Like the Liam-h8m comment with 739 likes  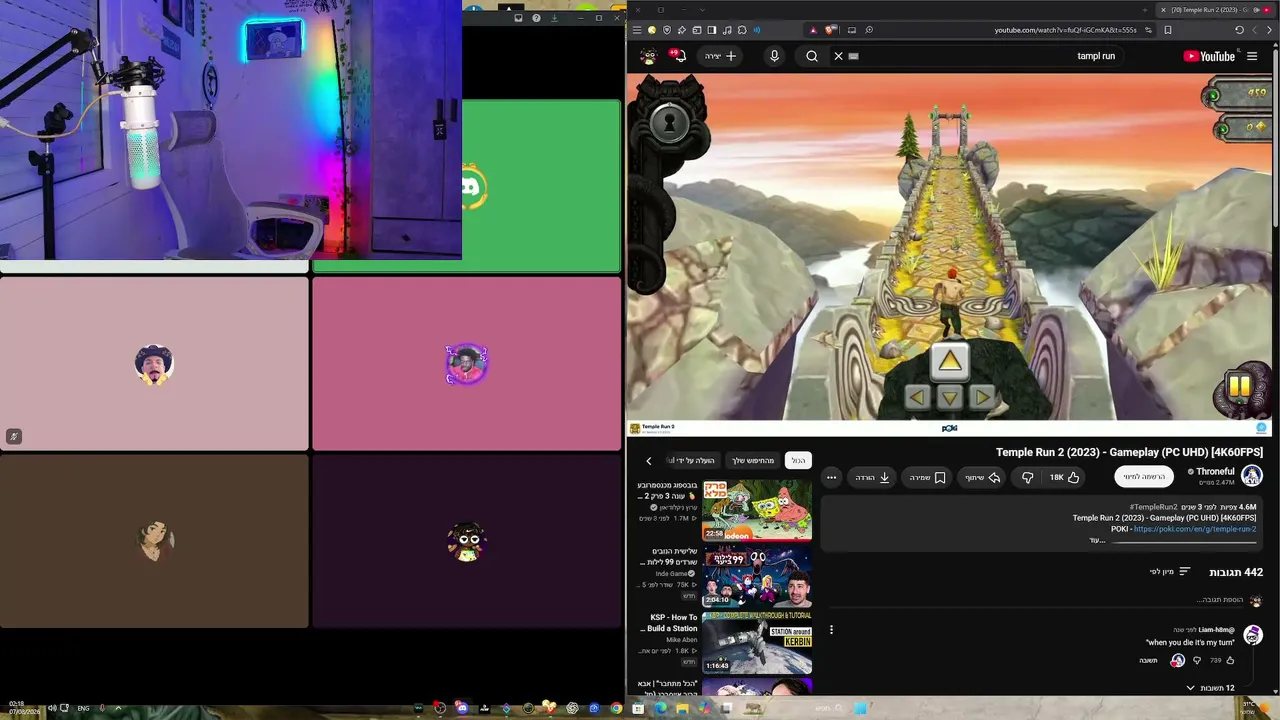pyautogui.click(x=1230, y=660)
